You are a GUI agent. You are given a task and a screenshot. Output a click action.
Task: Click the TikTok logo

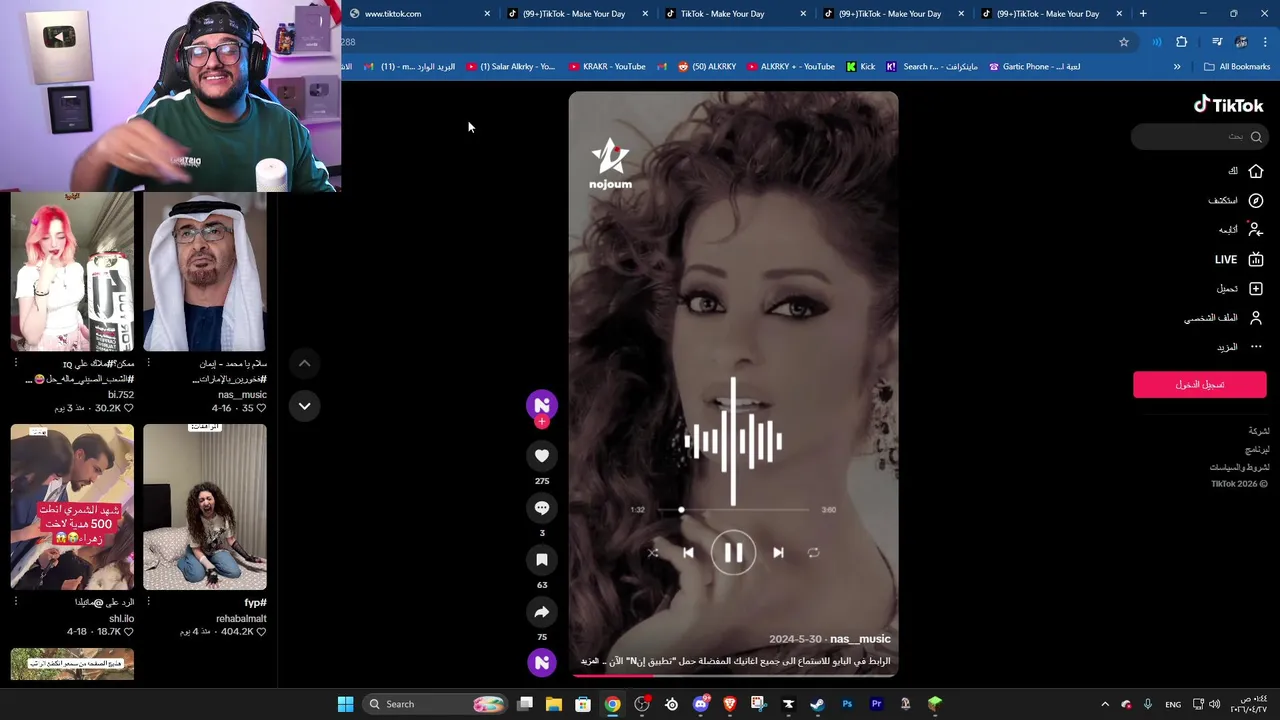tap(1229, 104)
